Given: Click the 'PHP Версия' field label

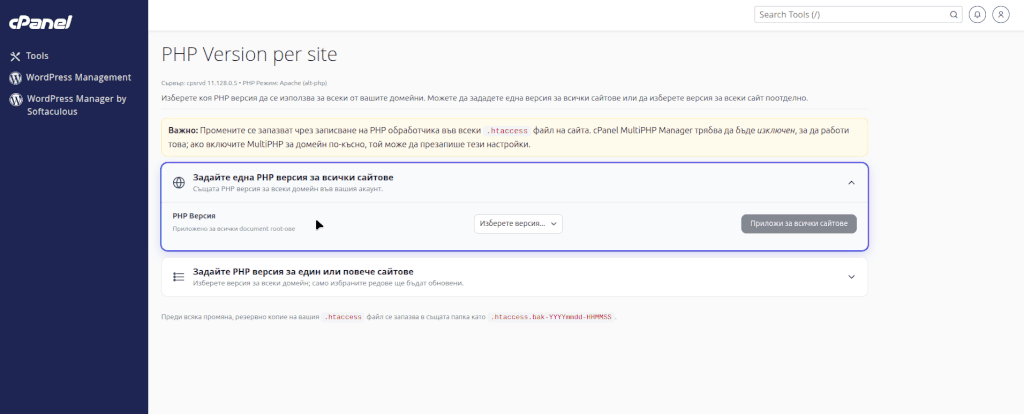Looking at the screenshot, I should click(x=194, y=215).
